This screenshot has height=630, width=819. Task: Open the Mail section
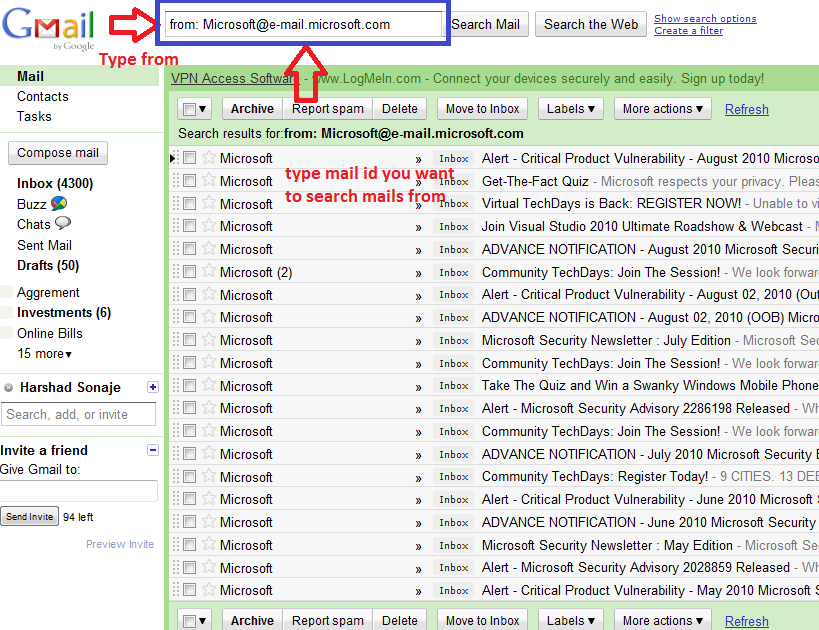[x=30, y=76]
